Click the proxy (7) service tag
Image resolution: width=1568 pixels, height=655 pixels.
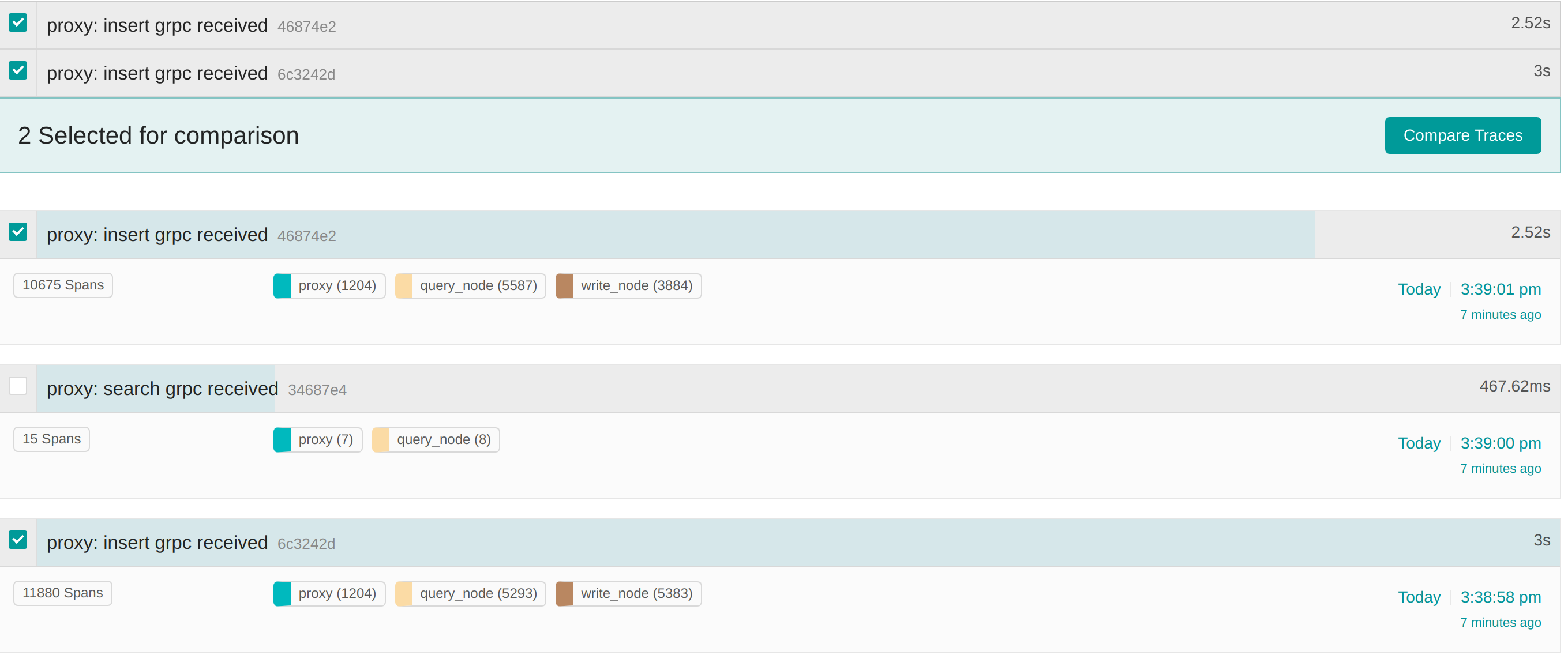318,440
